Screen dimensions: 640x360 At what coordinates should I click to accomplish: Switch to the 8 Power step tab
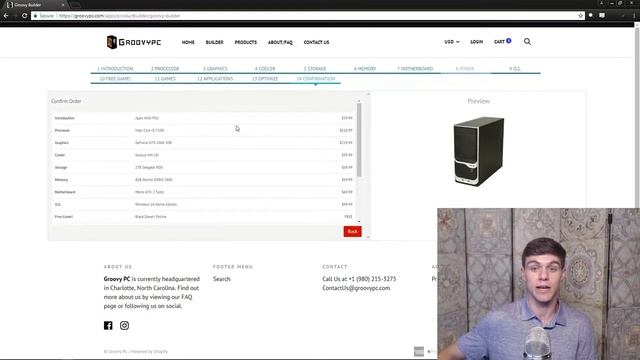coord(465,69)
